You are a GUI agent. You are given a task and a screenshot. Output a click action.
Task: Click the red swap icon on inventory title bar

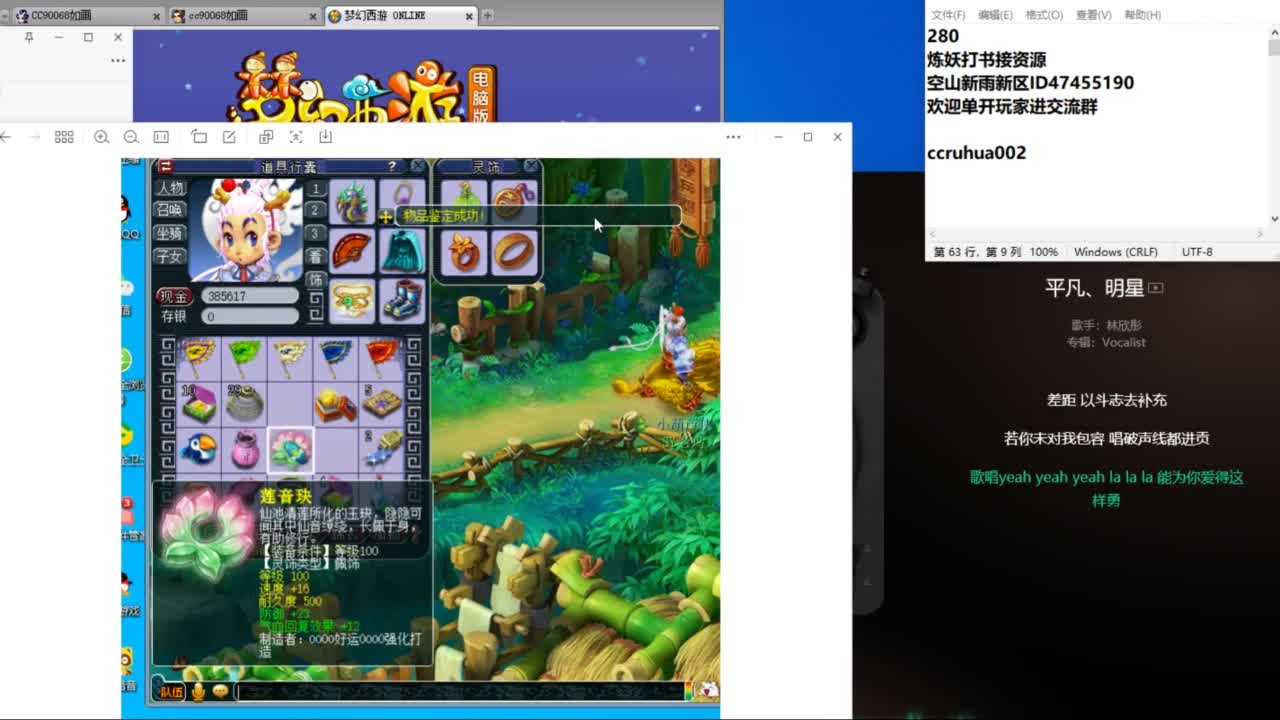(166, 166)
